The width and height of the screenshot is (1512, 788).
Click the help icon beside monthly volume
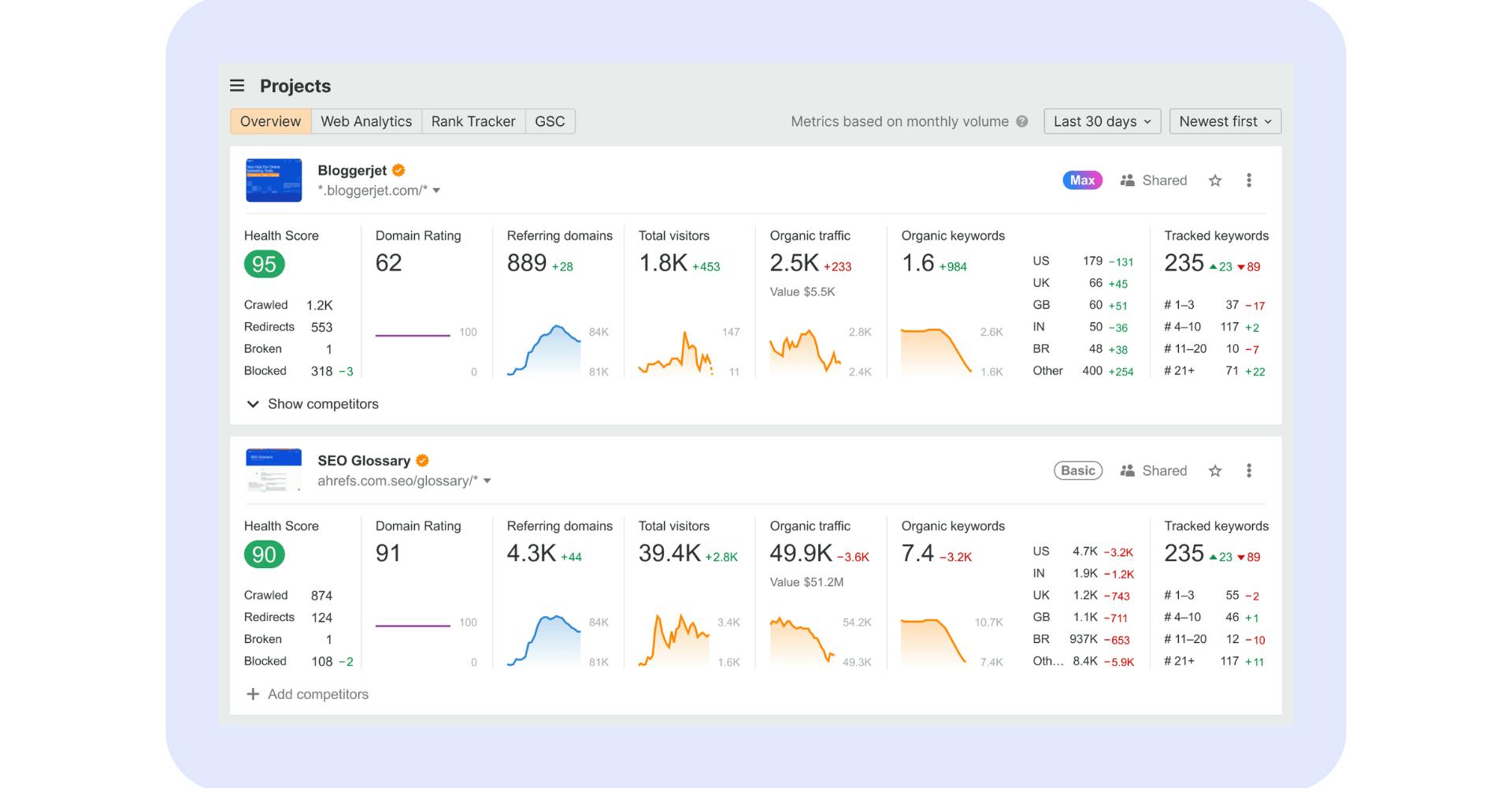(1022, 121)
